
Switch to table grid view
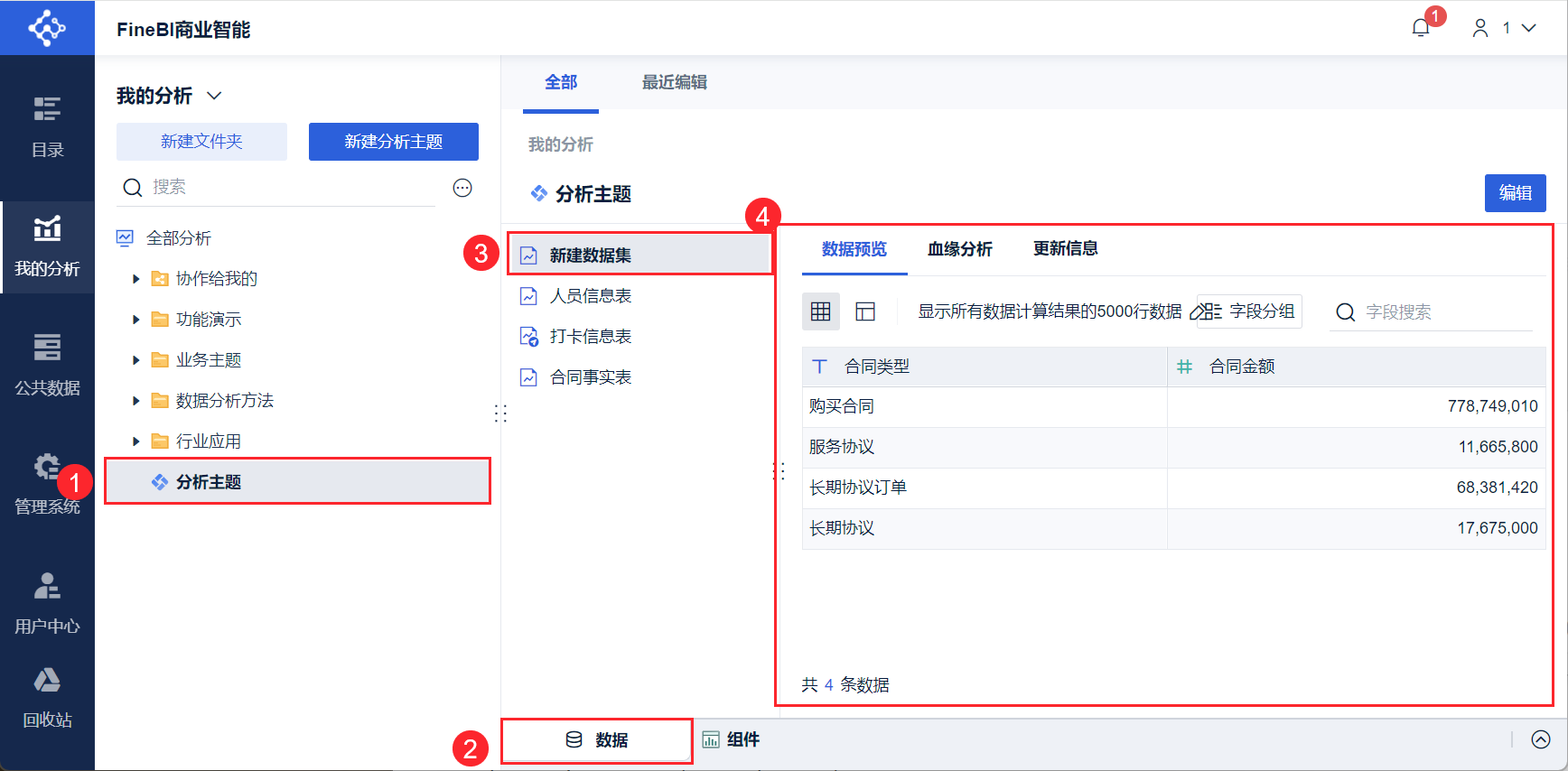821,311
